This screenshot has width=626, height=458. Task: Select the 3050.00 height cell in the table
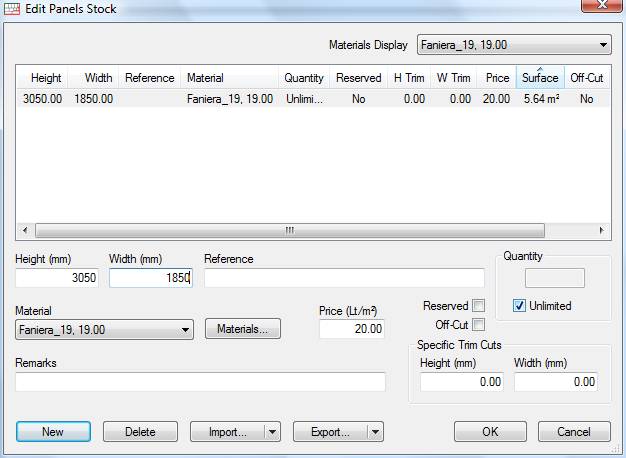tap(42, 99)
